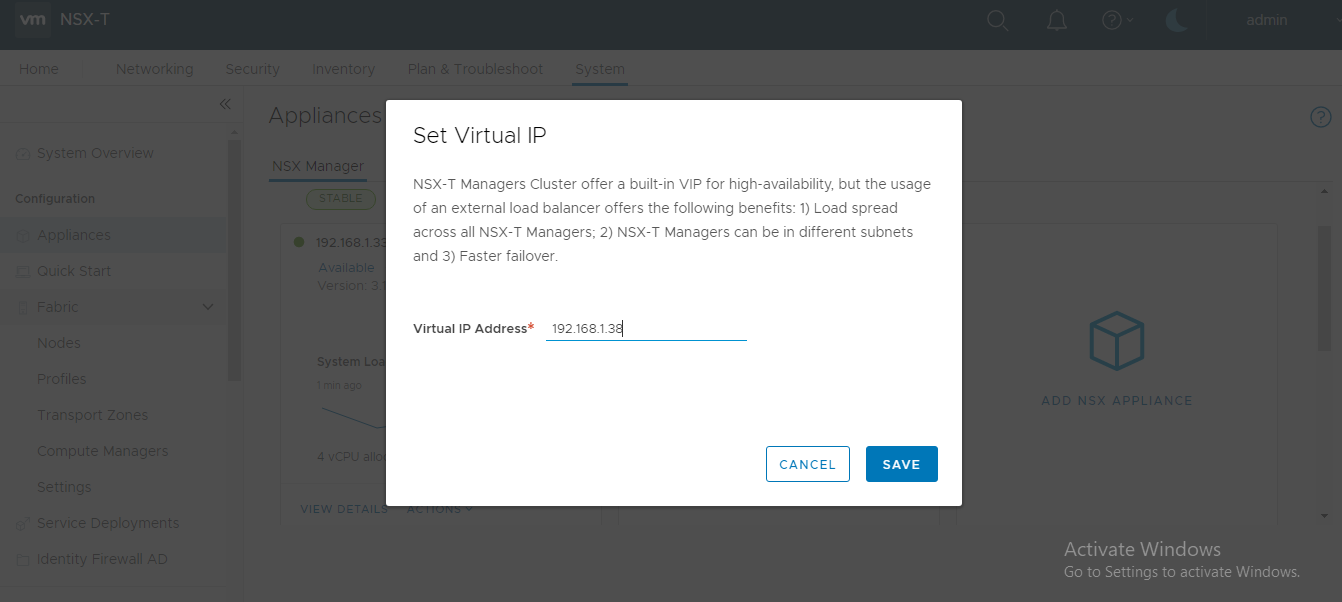Open the Plan & Troubleshoot tab

tap(475, 69)
